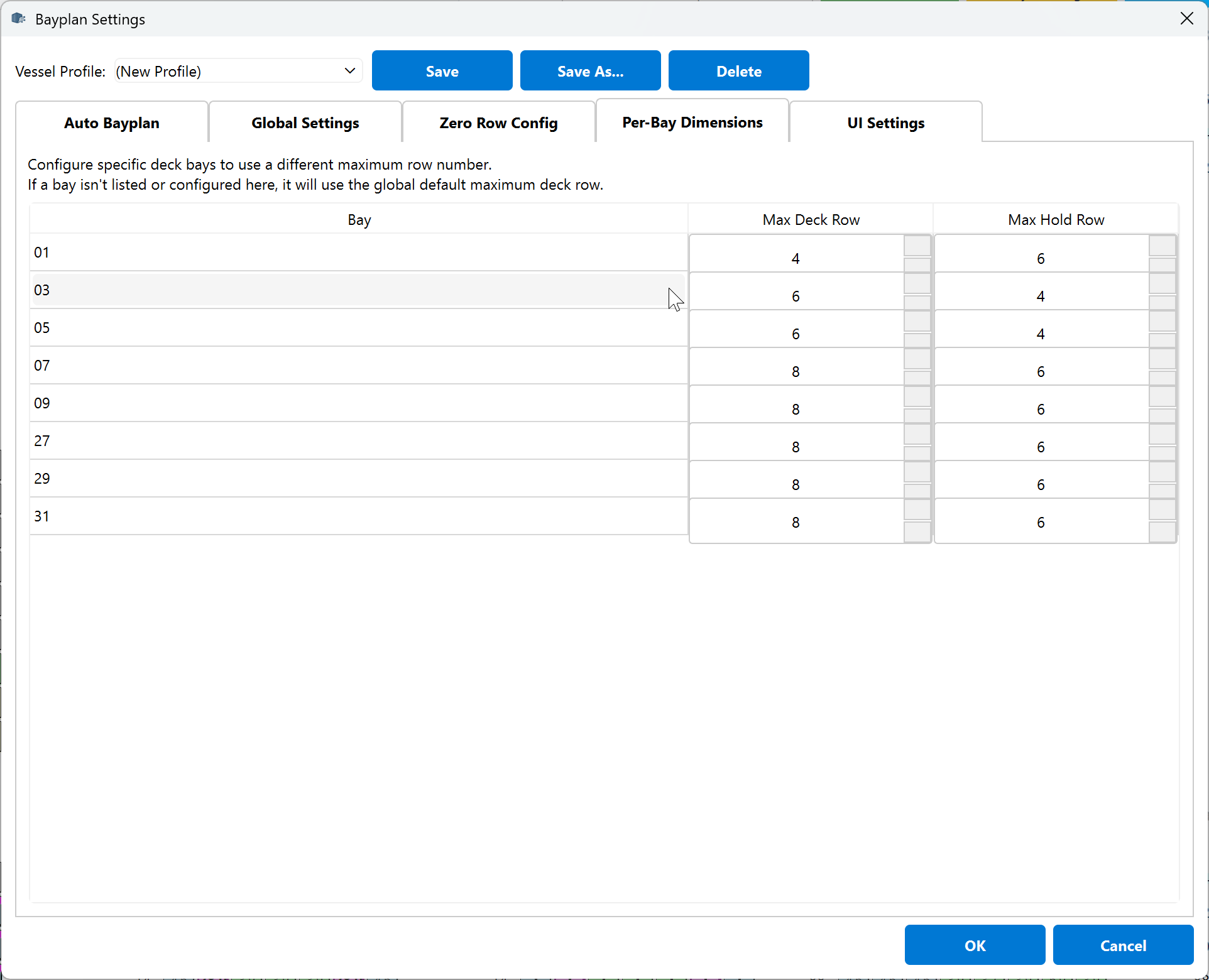Switch to the Auto Bayplan tab
The image size is (1209, 980).
tap(112, 122)
